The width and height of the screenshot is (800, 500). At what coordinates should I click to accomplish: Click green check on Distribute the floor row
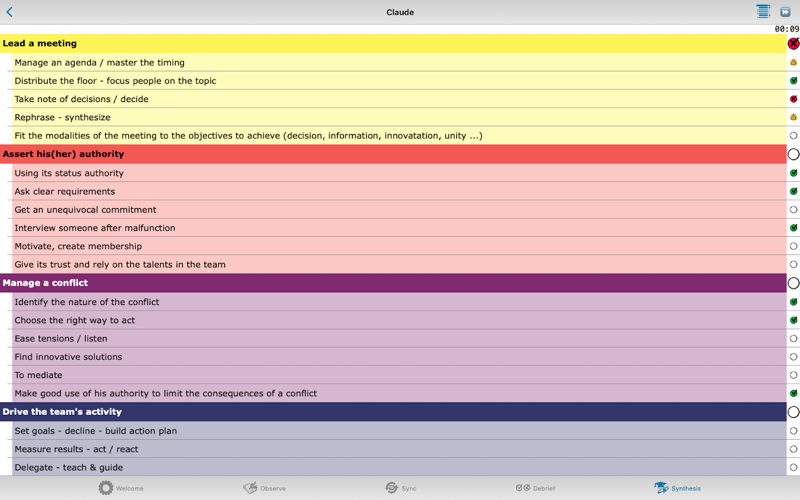(793, 81)
